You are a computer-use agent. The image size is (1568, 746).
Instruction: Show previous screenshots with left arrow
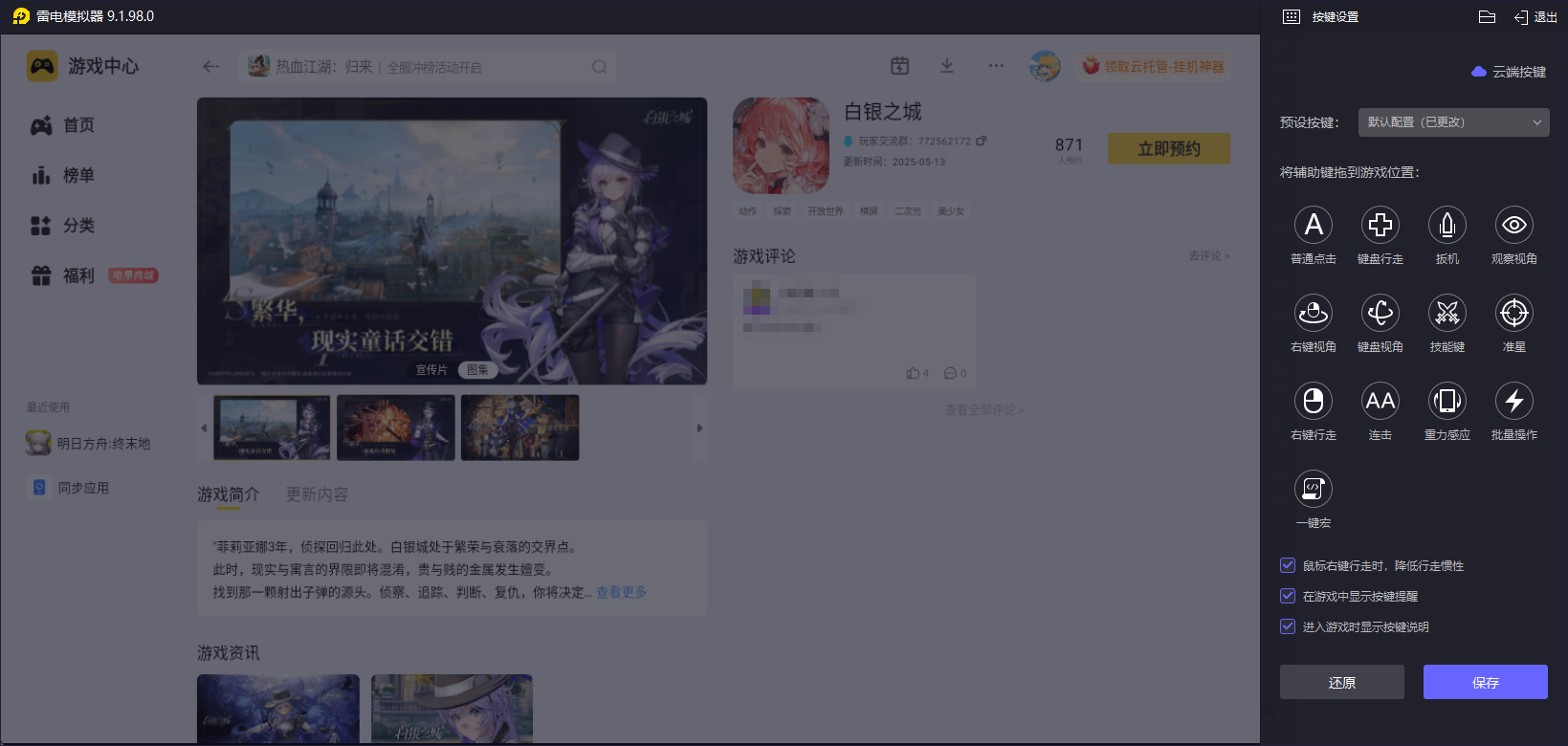pyautogui.click(x=204, y=428)
